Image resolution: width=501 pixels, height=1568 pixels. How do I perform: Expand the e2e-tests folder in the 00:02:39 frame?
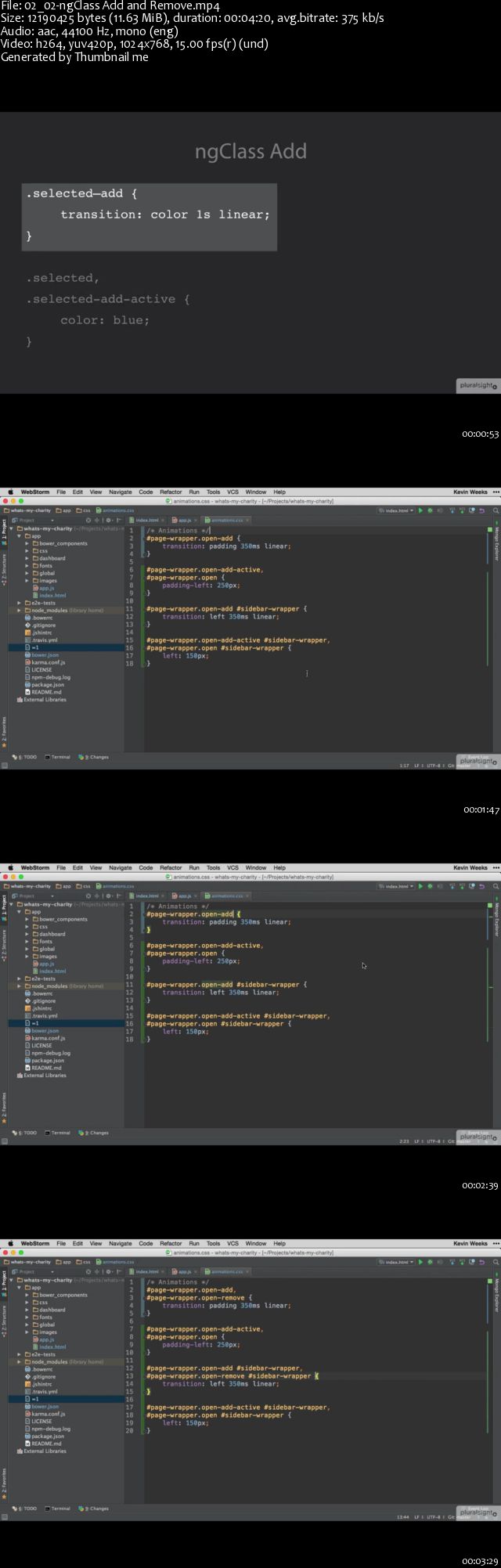point(20,979)
